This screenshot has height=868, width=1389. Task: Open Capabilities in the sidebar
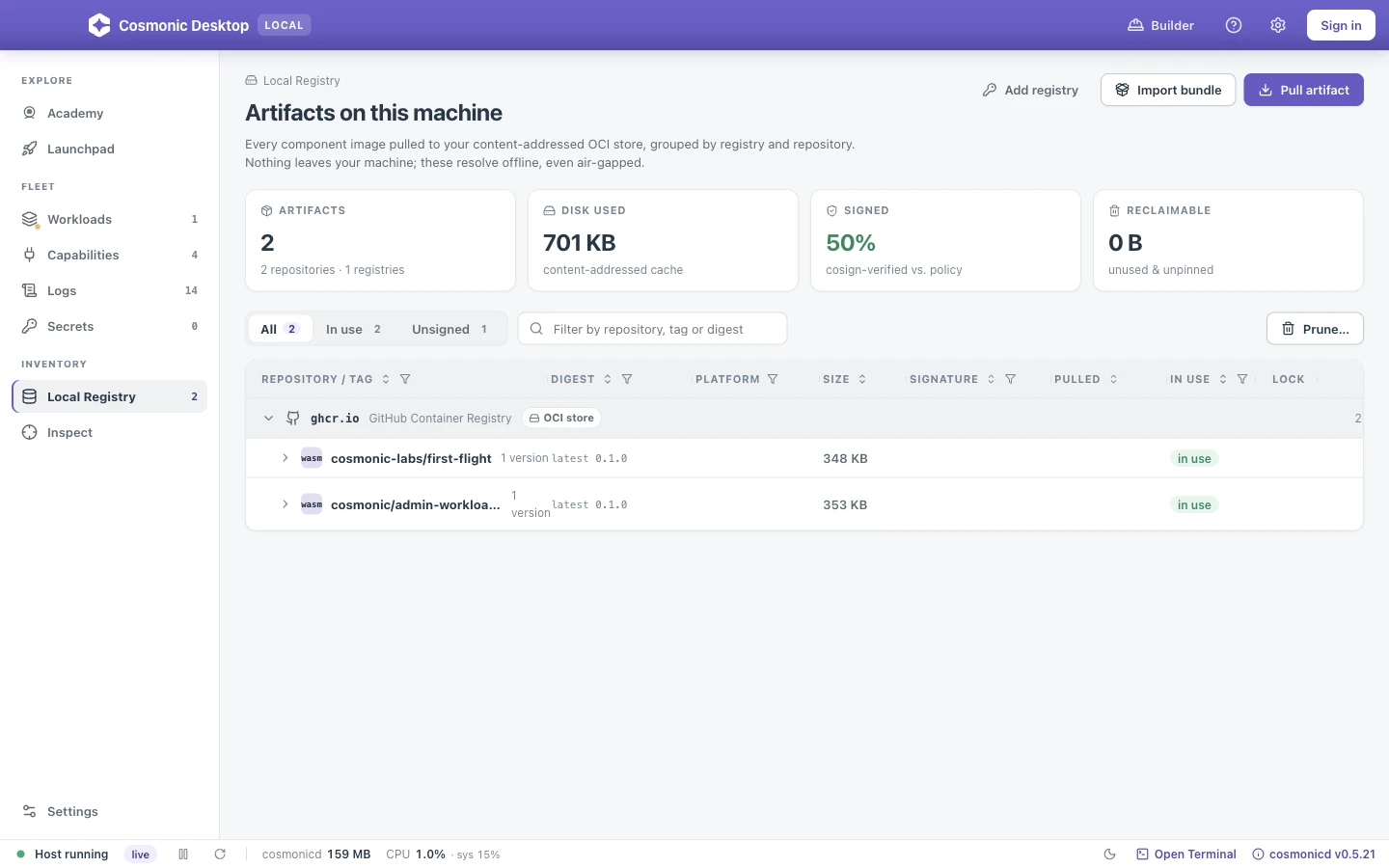[x=109, y=255]
